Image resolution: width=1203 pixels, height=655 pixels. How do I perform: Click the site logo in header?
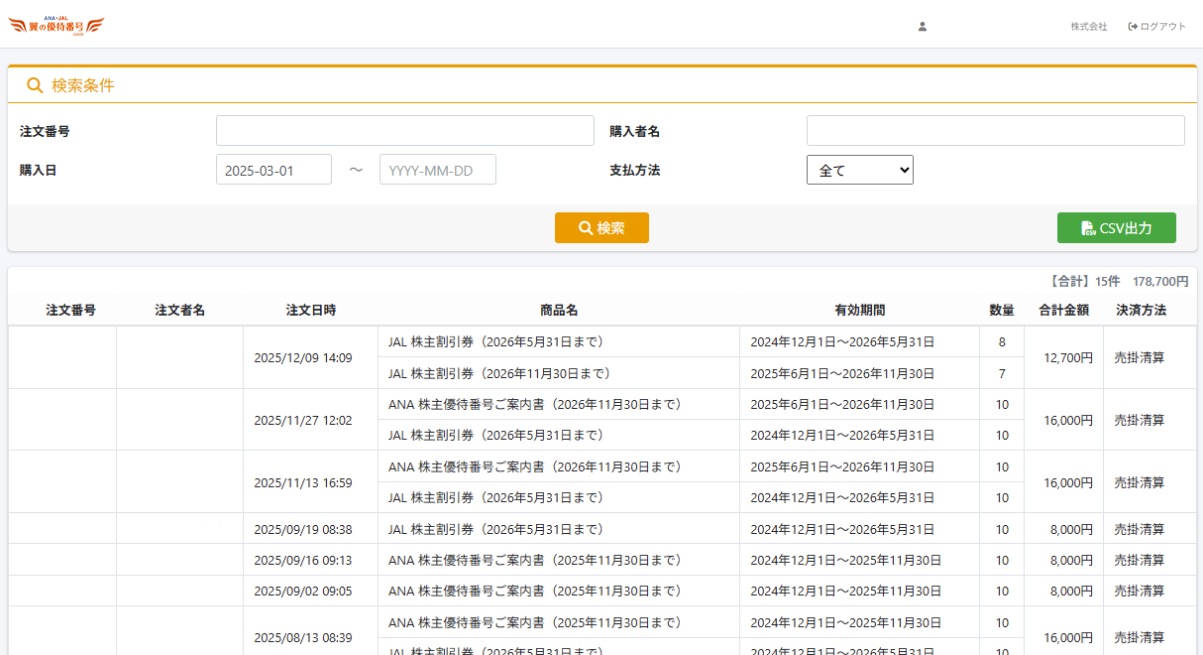pos(56,26)
